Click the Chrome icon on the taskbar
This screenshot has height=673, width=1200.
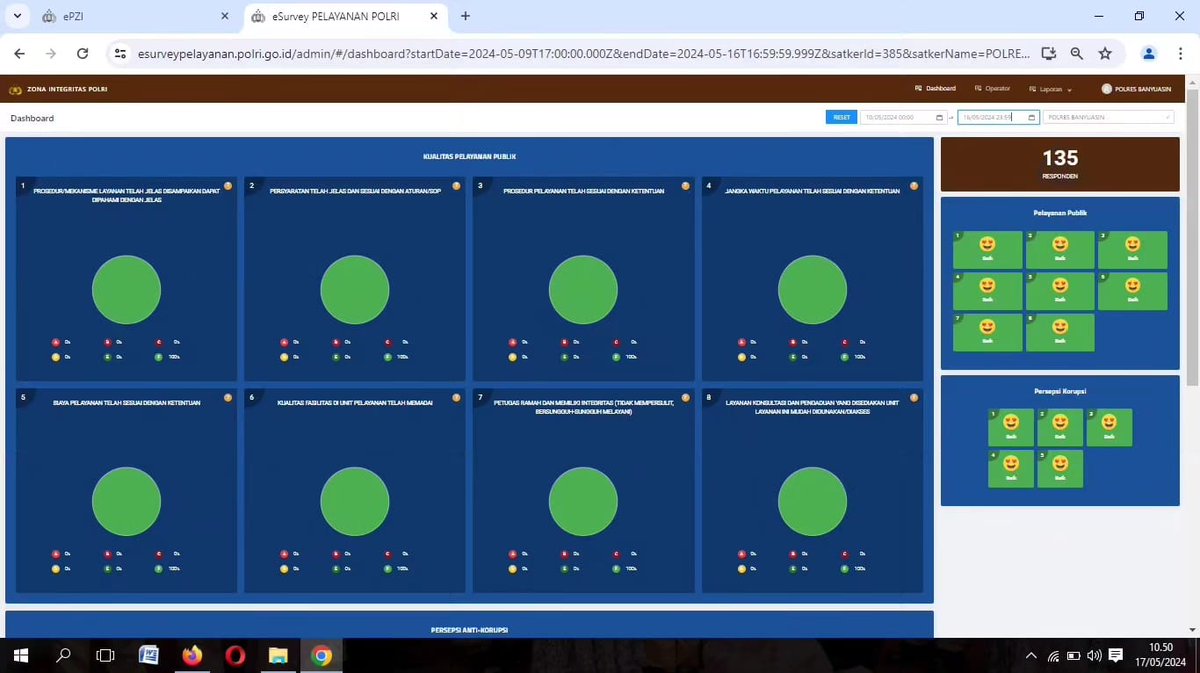tap(321, 656)
